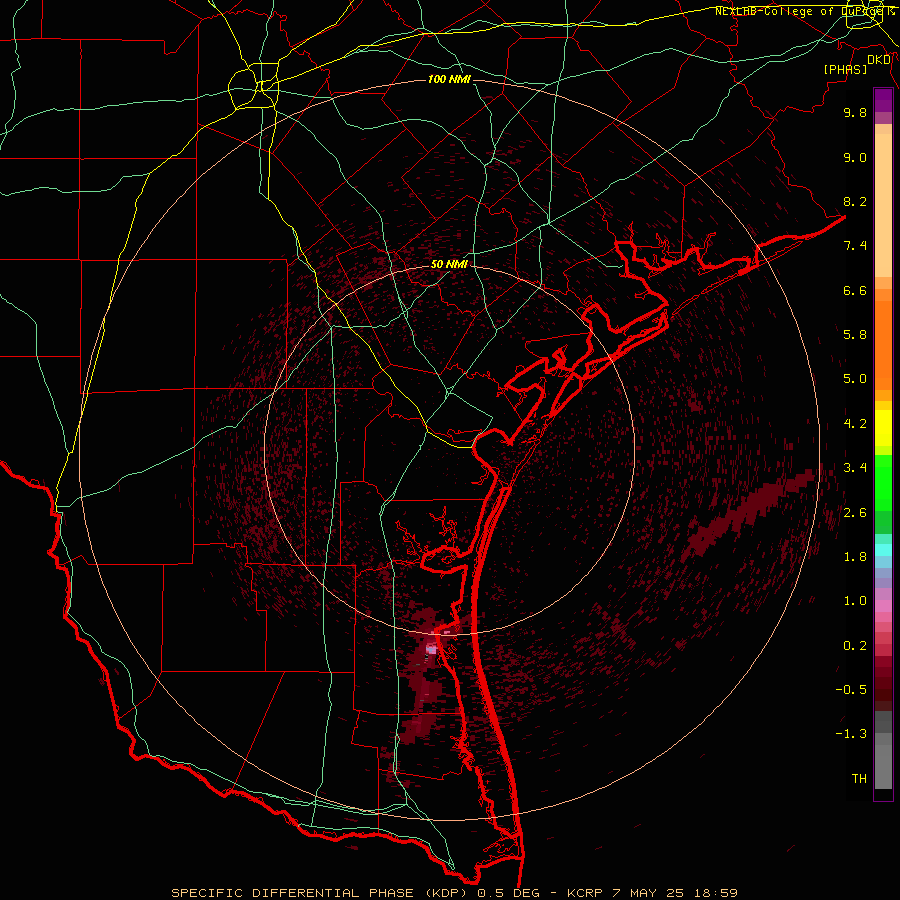The height and width of the screenshot is (900, 900).
Task: Click the 0.2 legend value
Action: point(855,646)
